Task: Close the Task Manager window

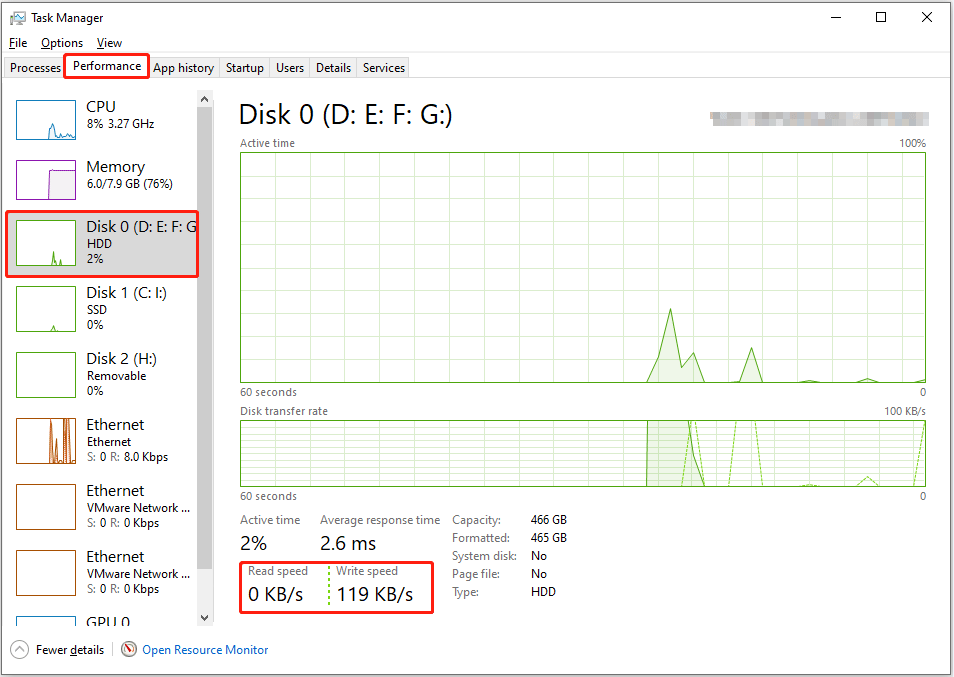Action: coord(927,18)
